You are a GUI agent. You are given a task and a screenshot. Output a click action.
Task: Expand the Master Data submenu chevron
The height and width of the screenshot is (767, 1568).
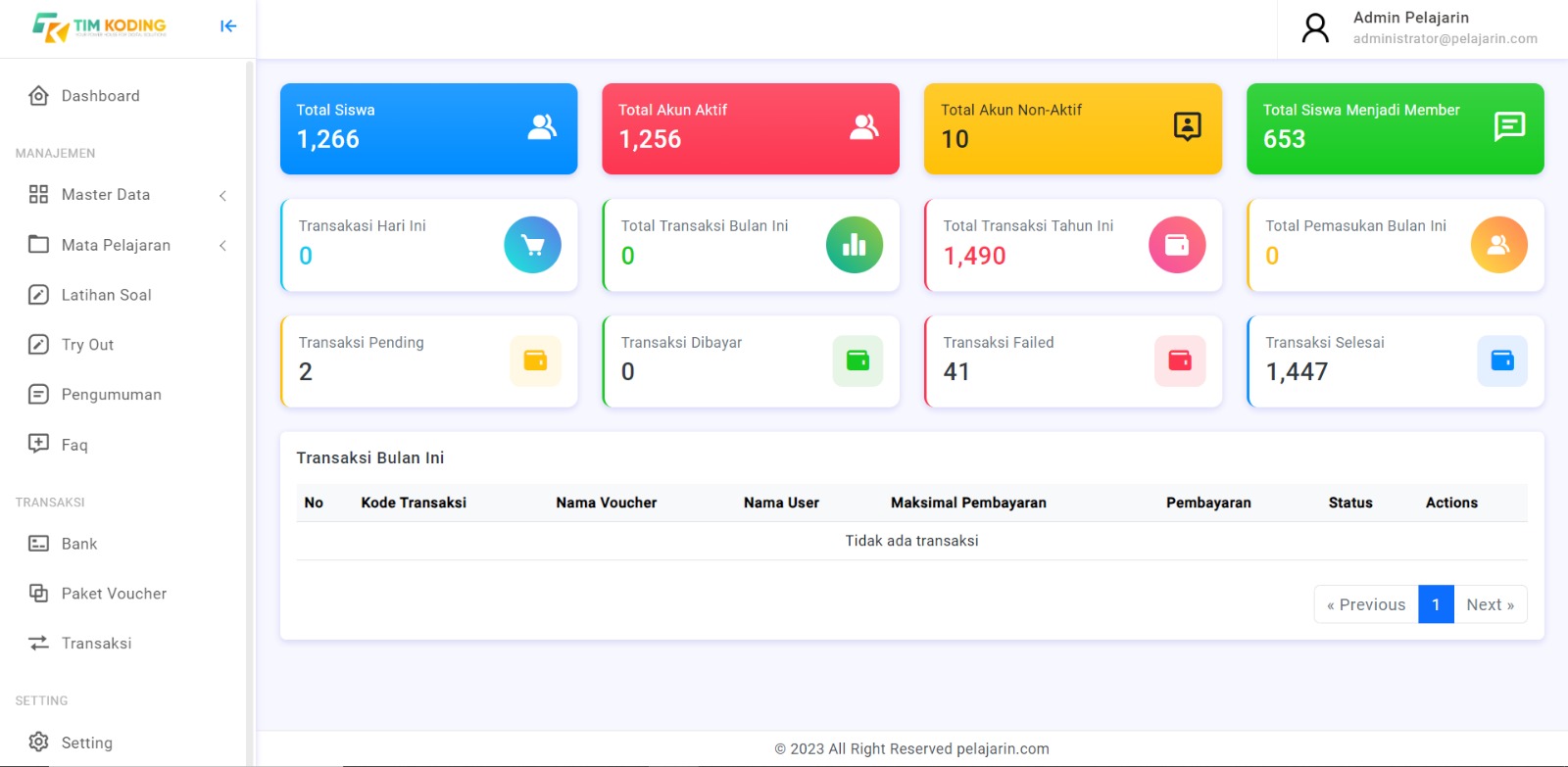(222, 195)
